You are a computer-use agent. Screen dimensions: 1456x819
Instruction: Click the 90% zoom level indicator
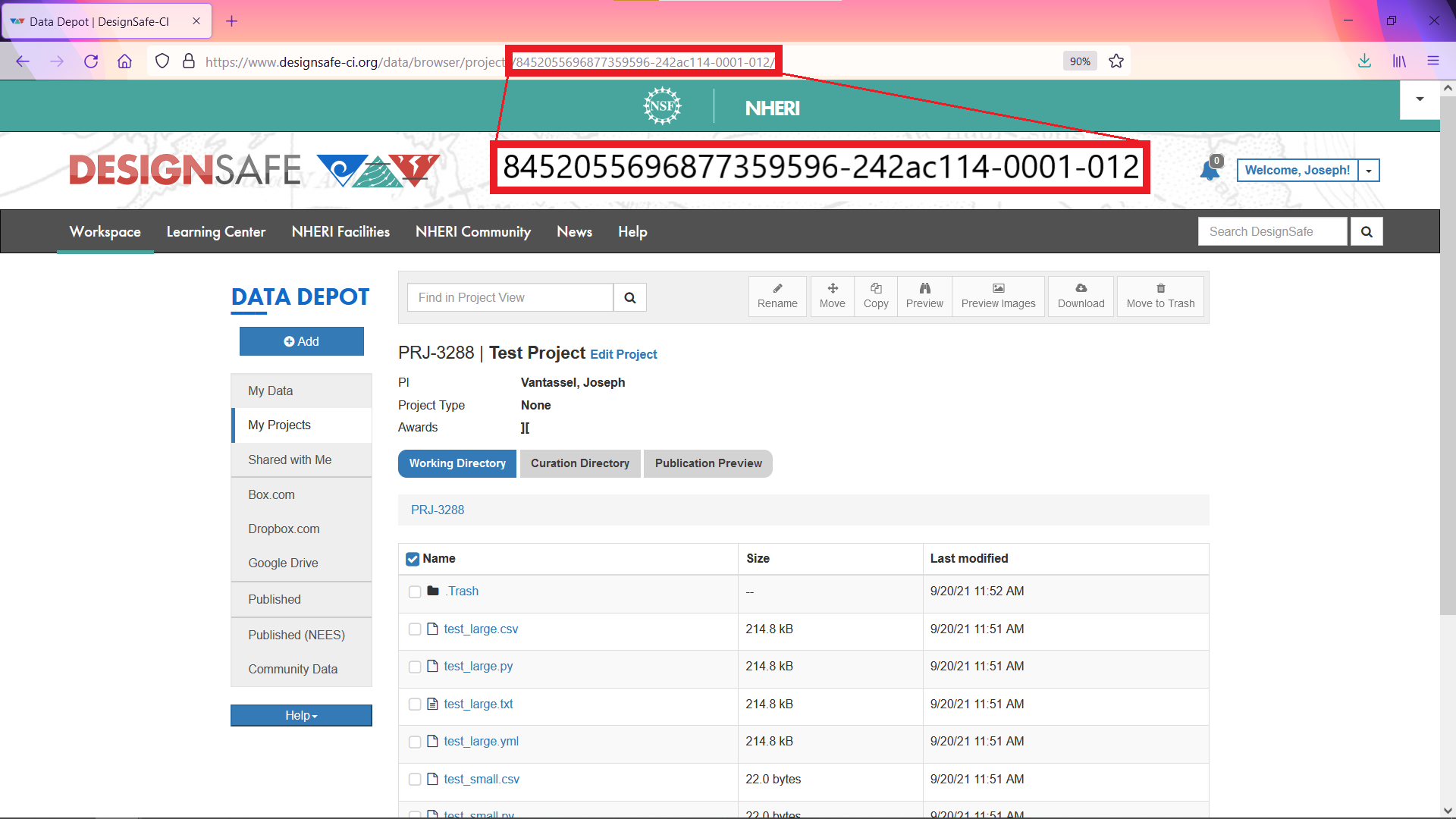1080,61
